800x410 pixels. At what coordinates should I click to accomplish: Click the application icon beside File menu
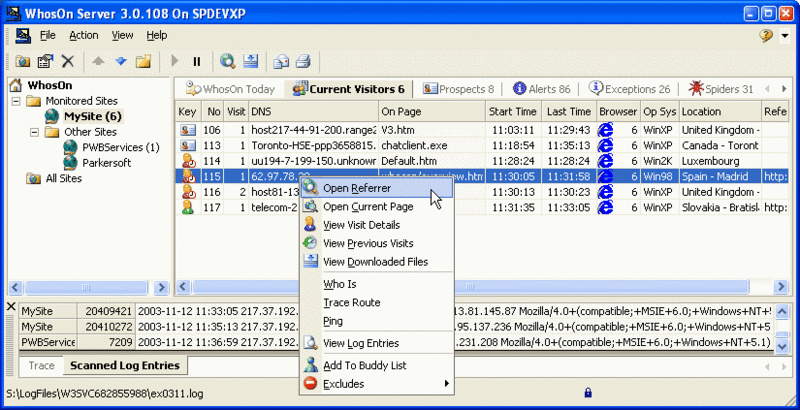point(23,35)
